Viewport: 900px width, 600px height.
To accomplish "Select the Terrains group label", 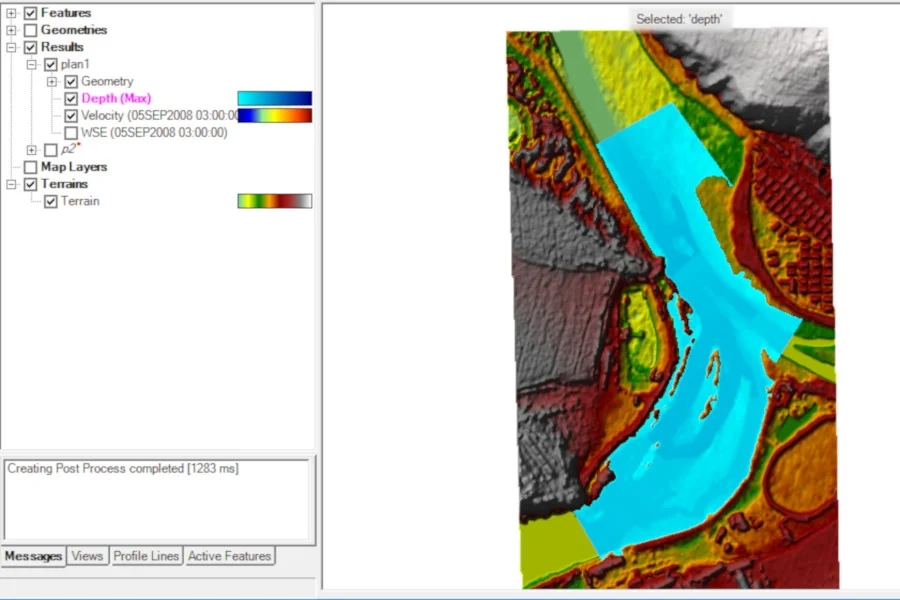I will pos(64,184).
